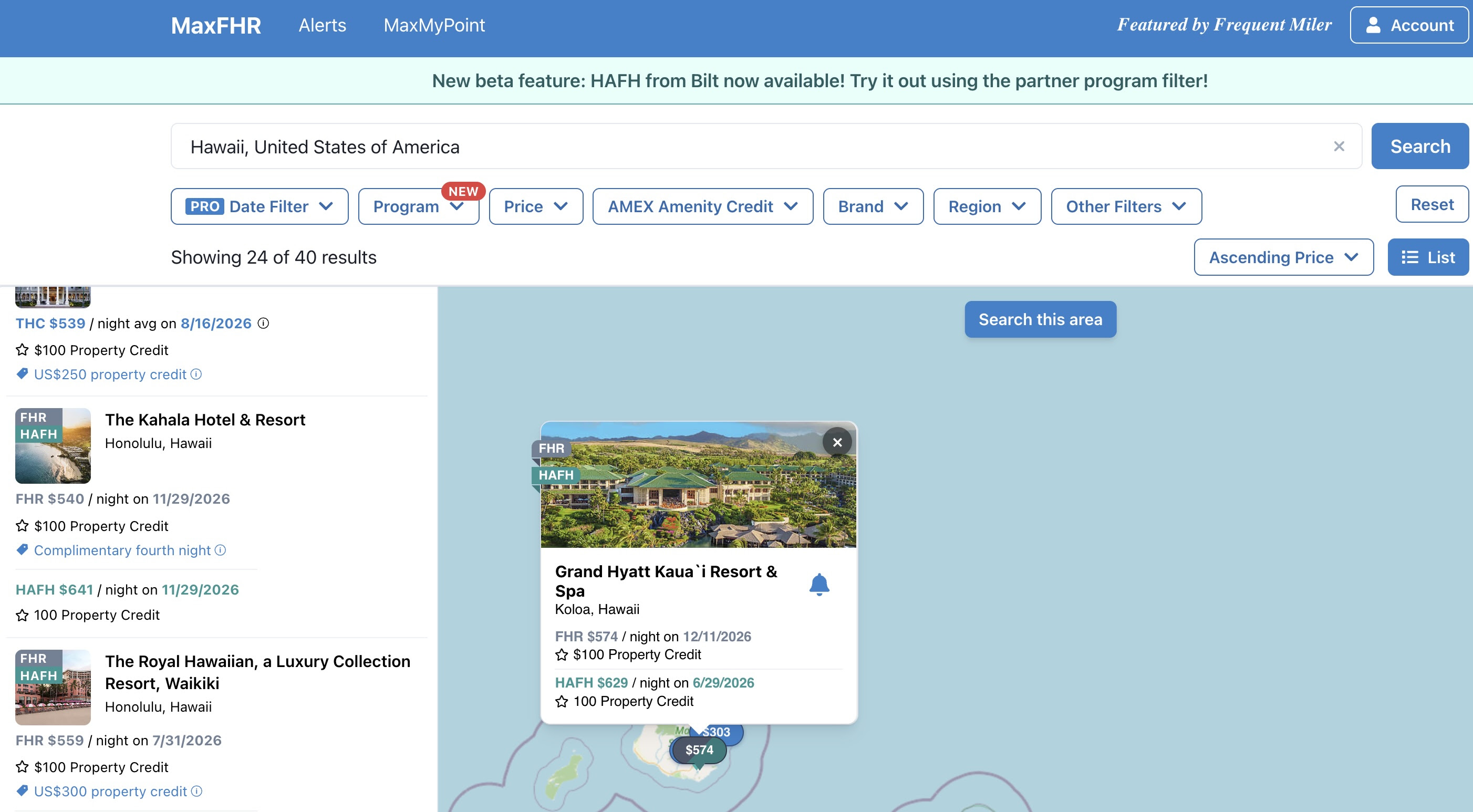1473x812 pixels.
Task: Click info icon beside US$300 property credit
Action: coord(196,791)
